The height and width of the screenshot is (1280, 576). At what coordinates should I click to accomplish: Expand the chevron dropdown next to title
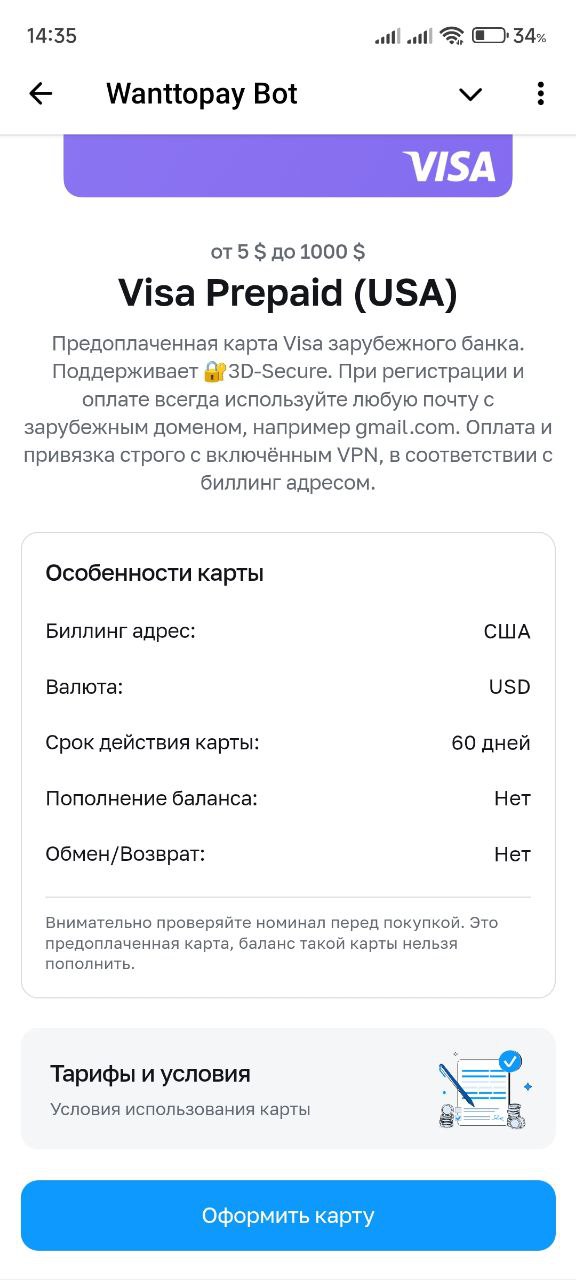point(470,94)
